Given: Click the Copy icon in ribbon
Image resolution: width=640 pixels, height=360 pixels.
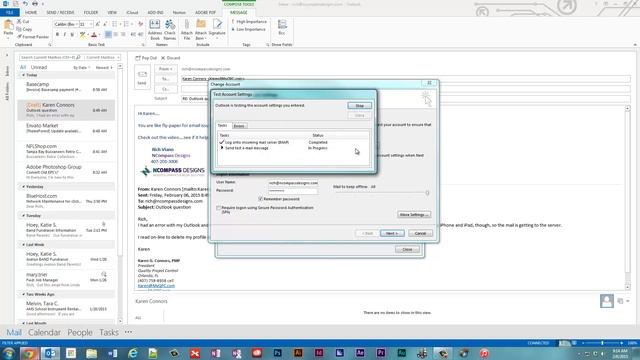Looking at the screenshot, I should pyautogui.click(x=19, y=29).
